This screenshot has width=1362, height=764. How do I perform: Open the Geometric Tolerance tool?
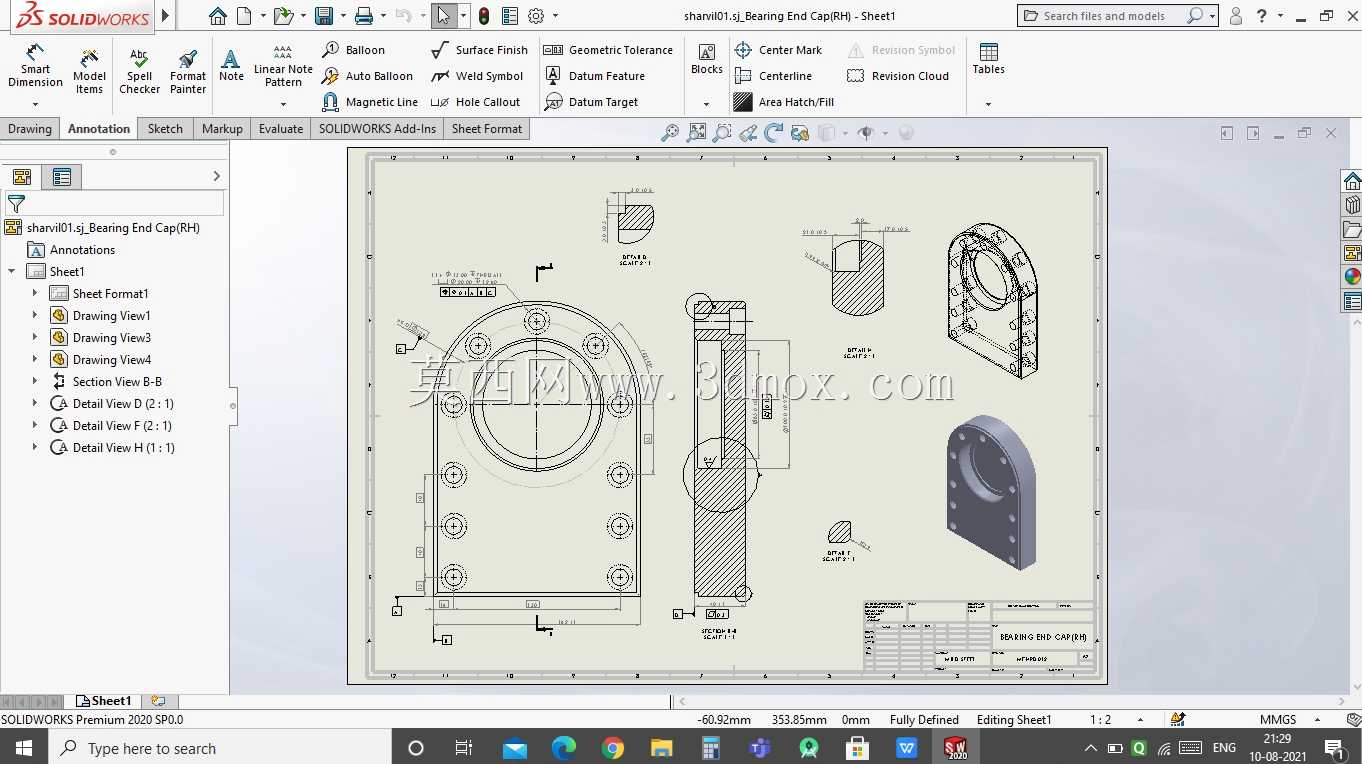pos(608,50)
